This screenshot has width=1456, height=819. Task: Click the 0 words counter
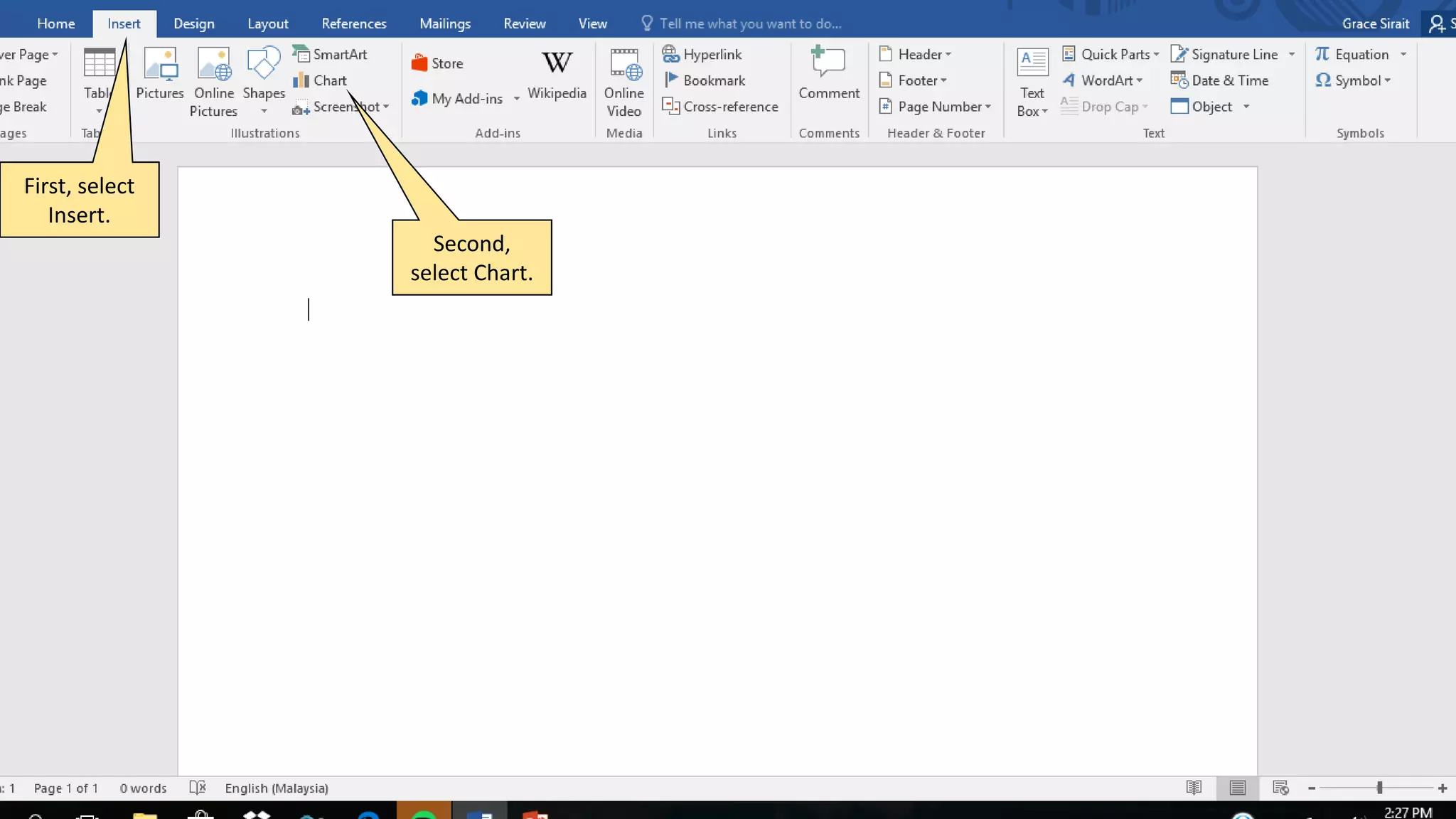(x=143, y=788)
